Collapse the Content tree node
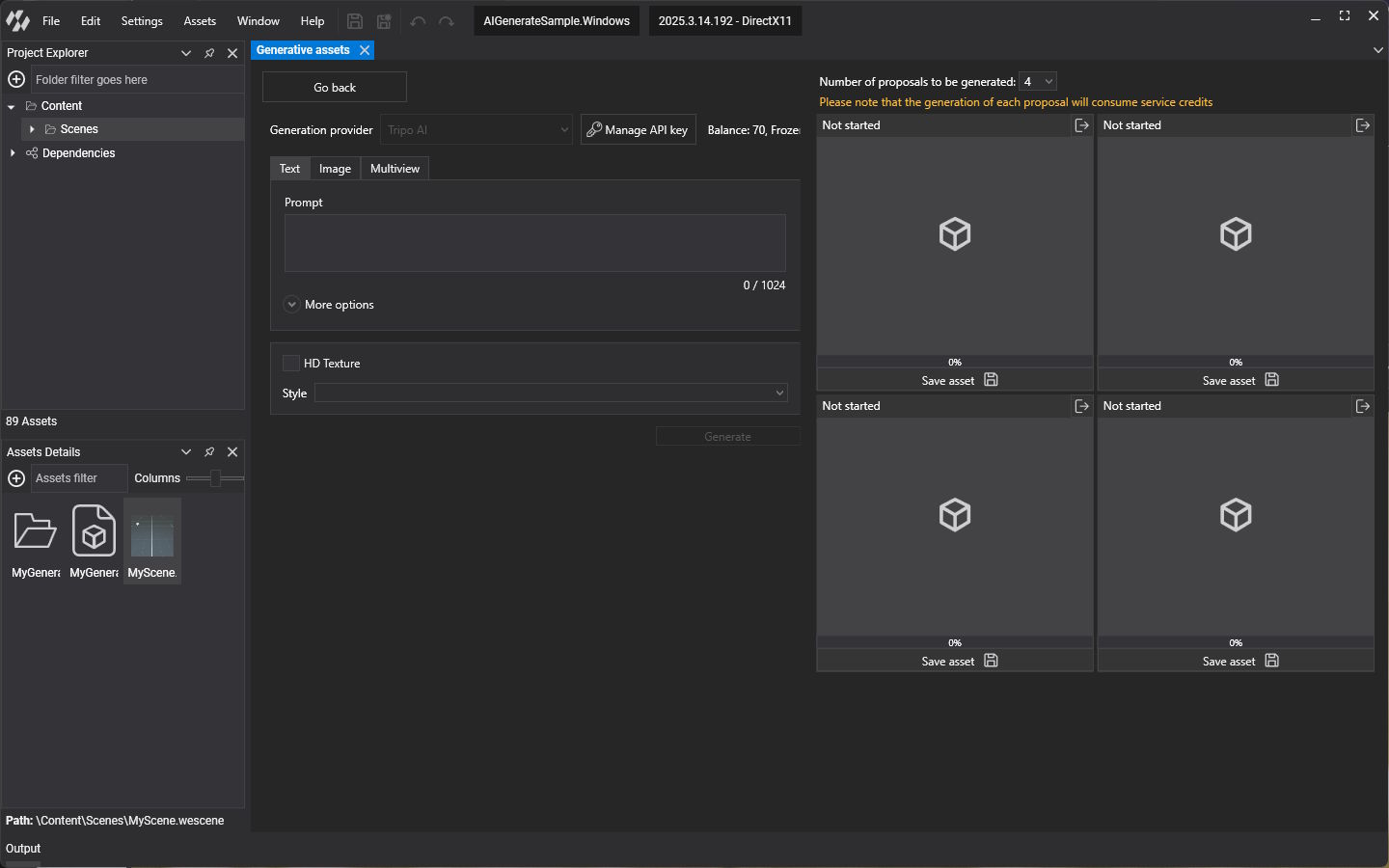The height and width of the screenshot is (868, 1389). coord(12,106)
